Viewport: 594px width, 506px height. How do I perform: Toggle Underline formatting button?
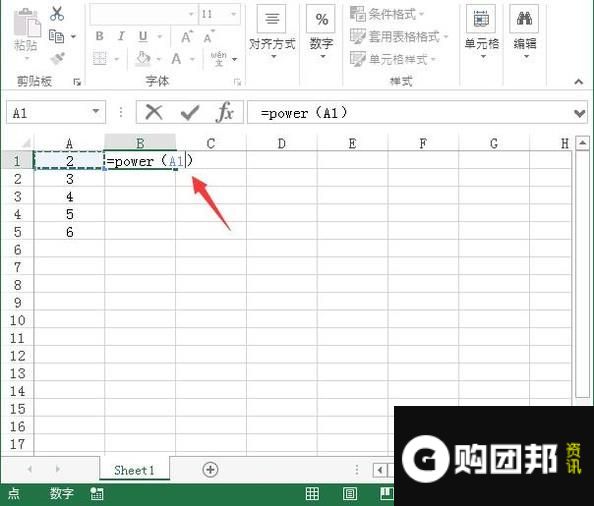pyautogui.click(x=143, y=36)
